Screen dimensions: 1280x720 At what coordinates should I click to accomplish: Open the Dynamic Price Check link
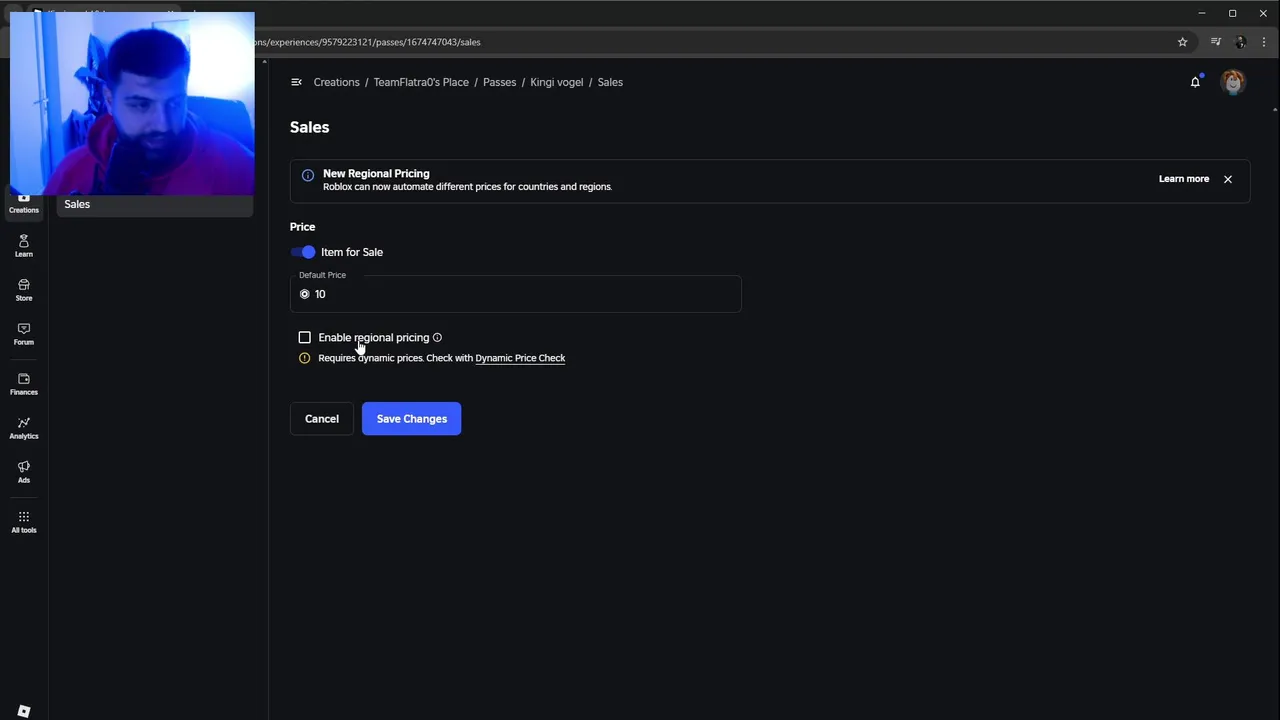coord(520,358)
